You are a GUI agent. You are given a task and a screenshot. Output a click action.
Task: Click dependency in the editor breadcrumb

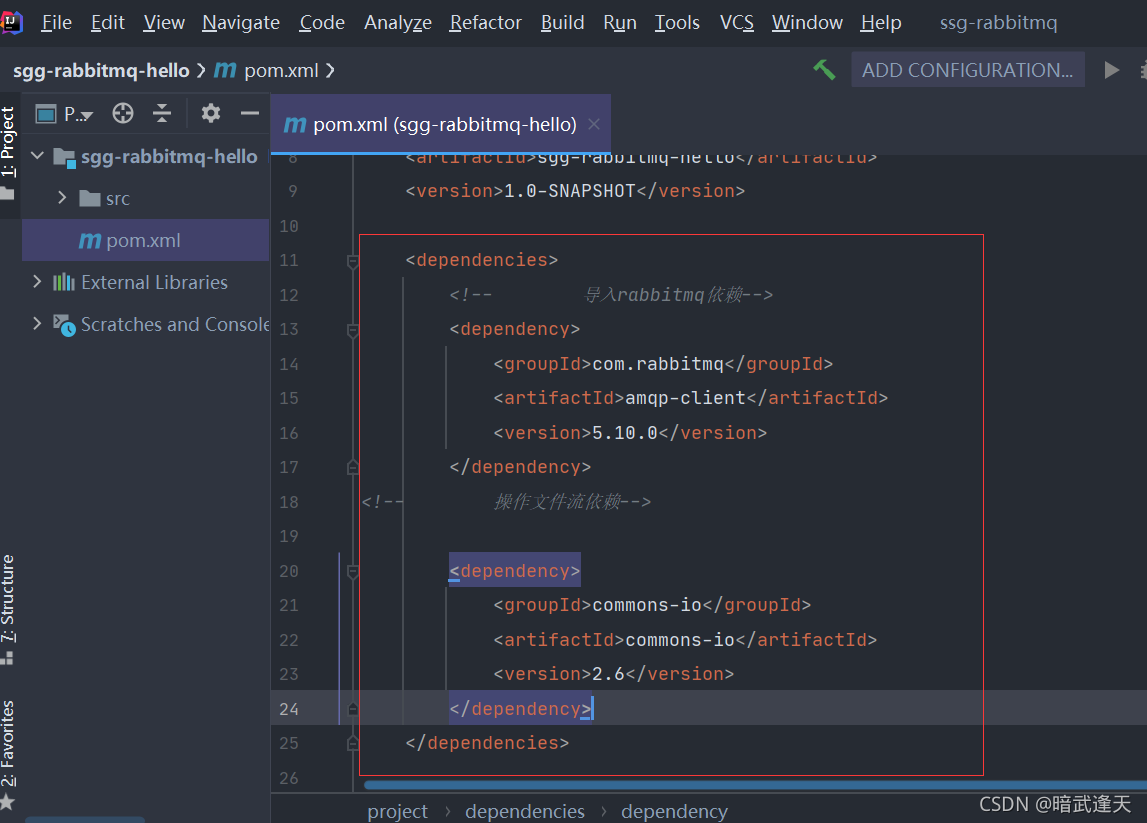pos(674,811)
